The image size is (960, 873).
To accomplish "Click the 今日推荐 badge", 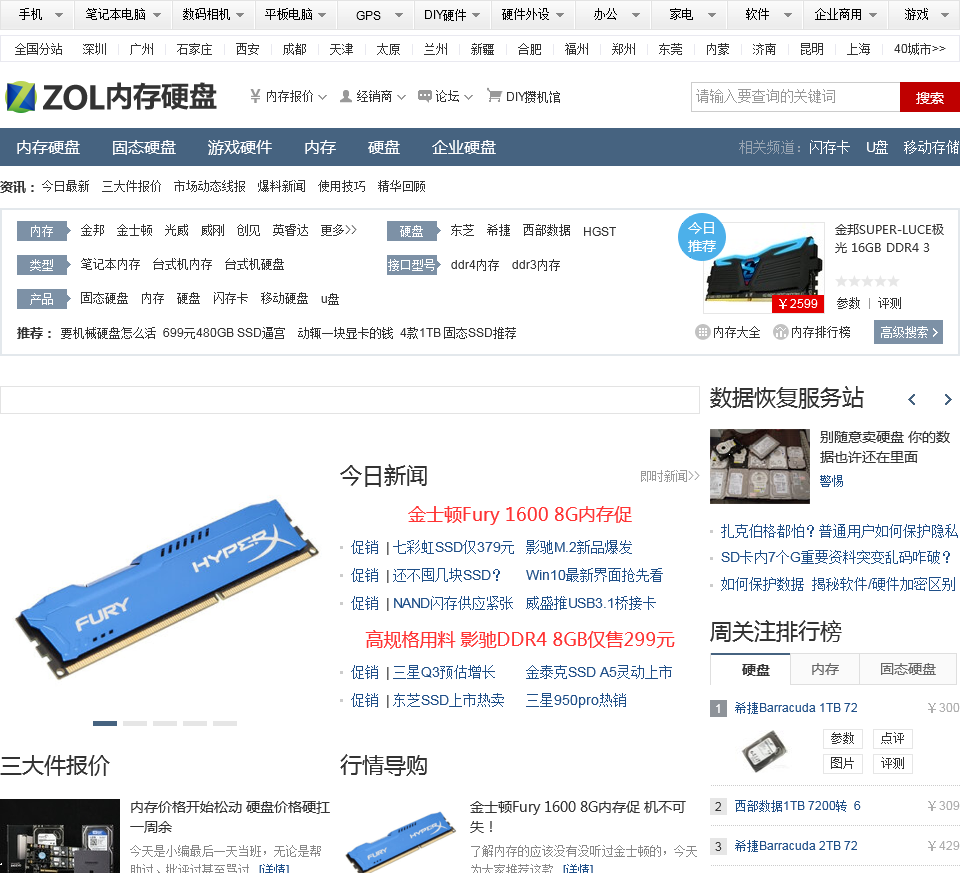I will [702, 238].
